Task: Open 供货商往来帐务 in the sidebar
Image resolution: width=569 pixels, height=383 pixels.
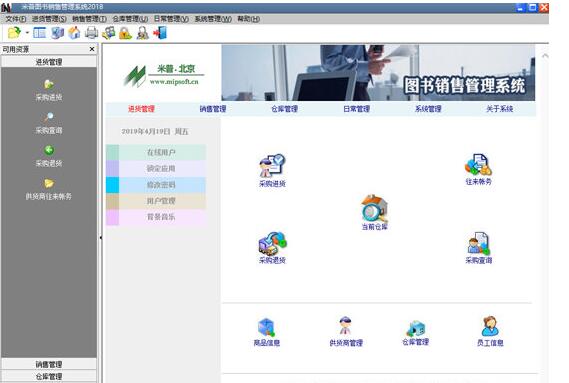Action: pos(49,190)
